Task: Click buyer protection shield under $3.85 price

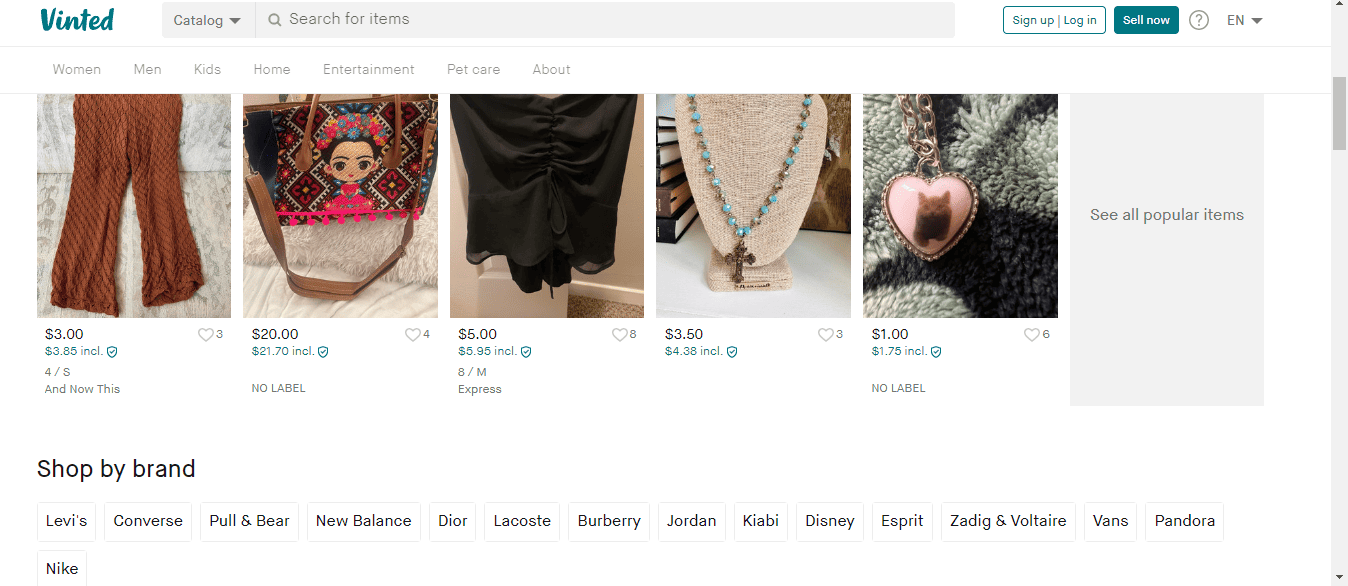Action: pyautogui.click(x=113, y=352)
